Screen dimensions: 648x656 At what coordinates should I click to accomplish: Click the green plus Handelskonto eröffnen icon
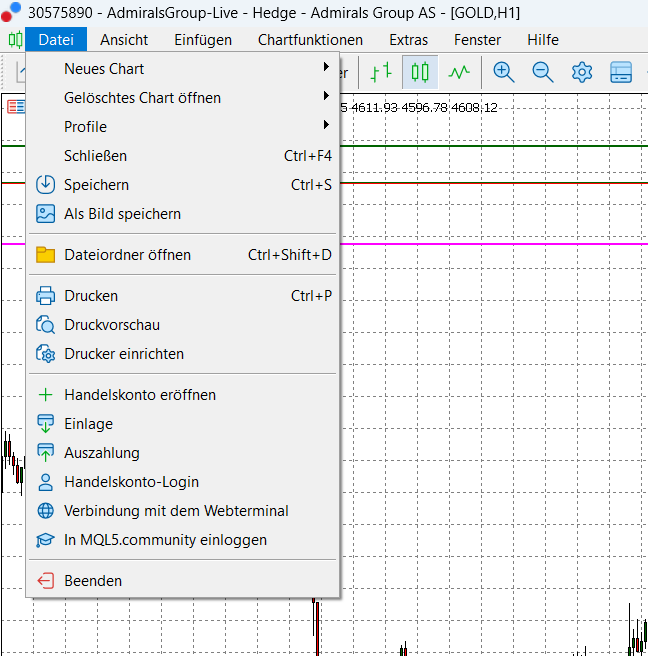tap(45, 395)
